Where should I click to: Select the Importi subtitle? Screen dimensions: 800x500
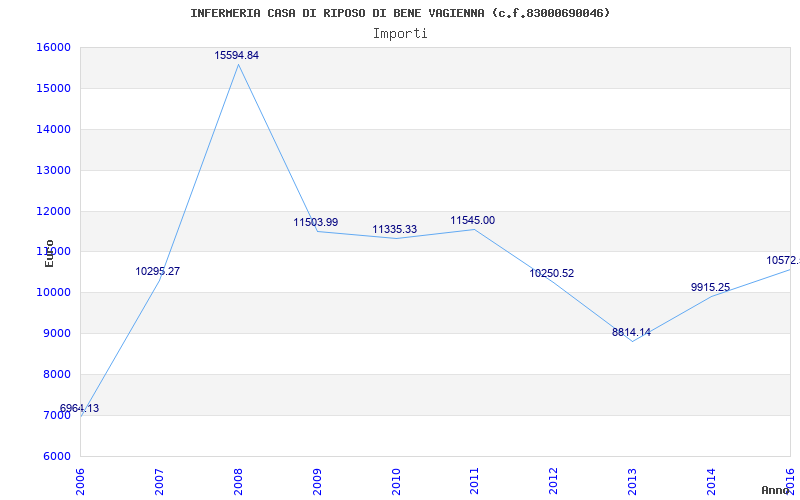[400, 34]
